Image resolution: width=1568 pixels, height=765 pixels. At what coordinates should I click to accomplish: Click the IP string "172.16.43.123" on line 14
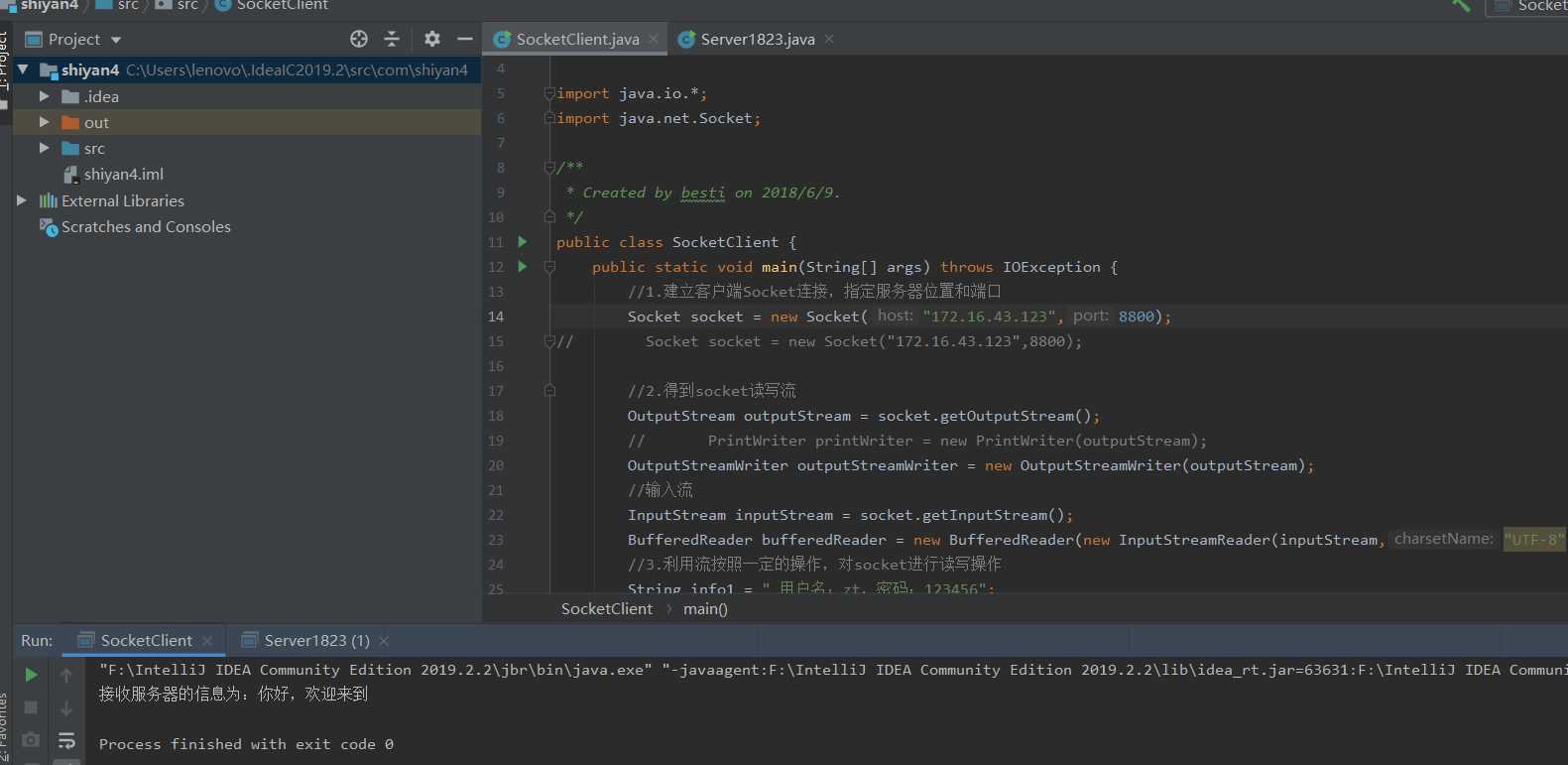989,317
